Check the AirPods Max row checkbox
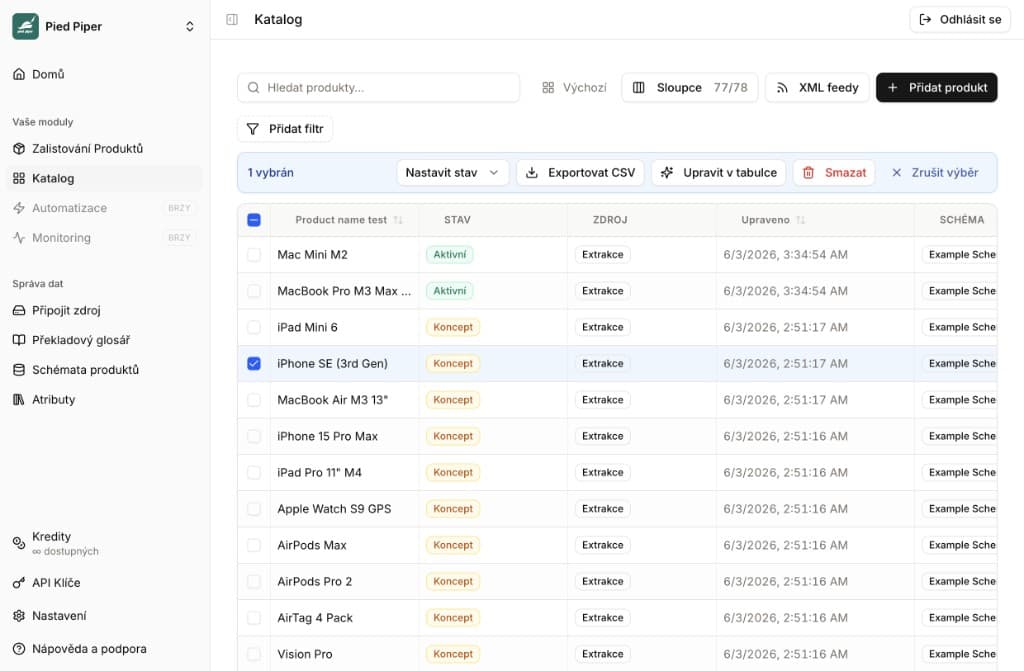Viewport: 1024px width, 671px height. 254,545
